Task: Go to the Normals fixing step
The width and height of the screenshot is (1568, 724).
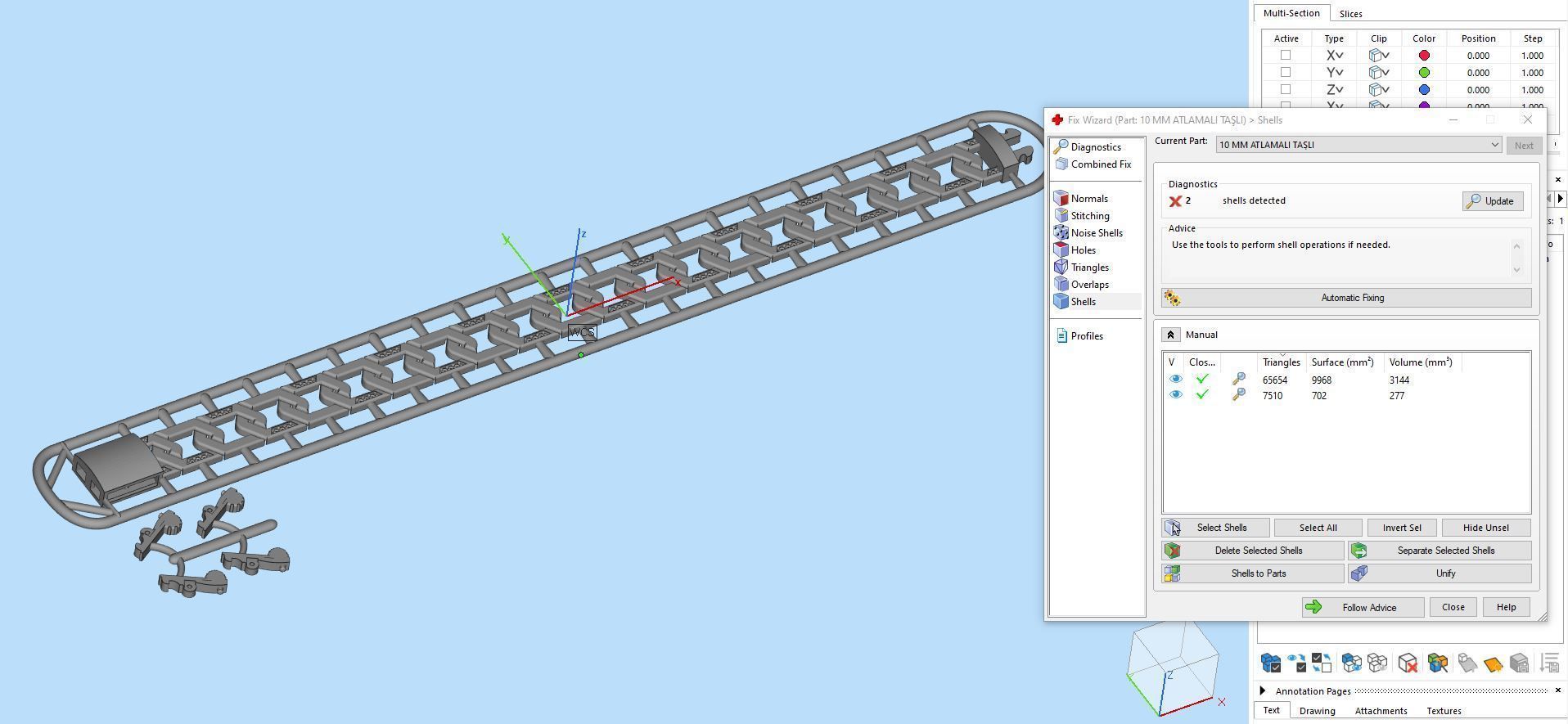Action: click(1089, 199)
